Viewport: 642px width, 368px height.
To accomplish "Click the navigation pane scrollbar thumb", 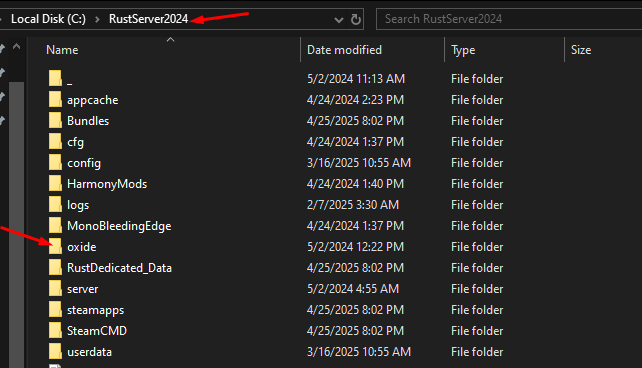I will [16, 225].
